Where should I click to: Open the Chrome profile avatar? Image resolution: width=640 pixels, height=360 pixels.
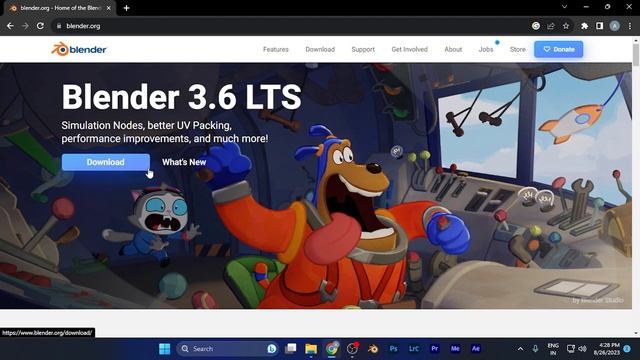point(615,26)
